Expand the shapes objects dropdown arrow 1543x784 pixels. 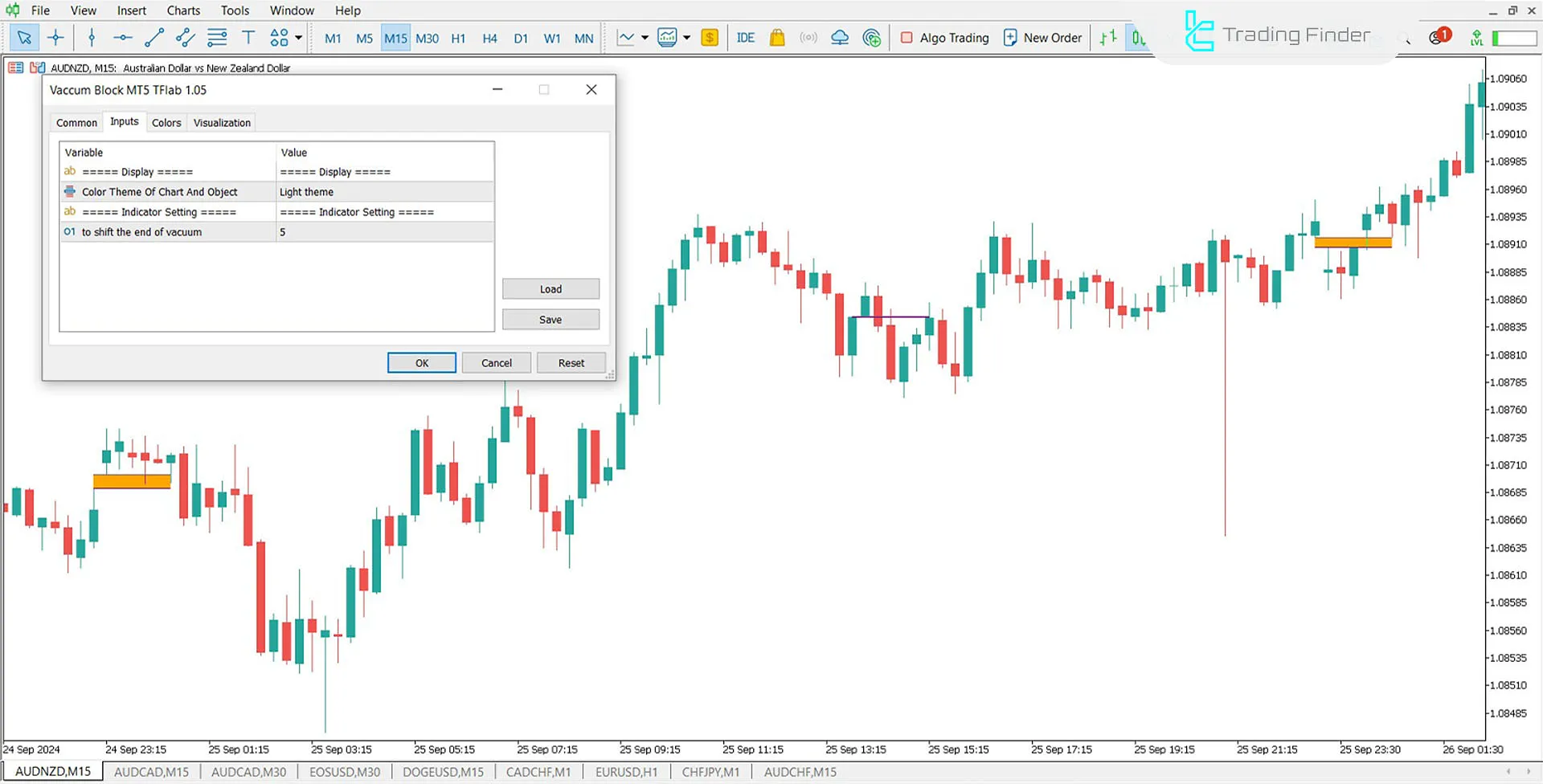pyautogui.click(x=299, y=38)
